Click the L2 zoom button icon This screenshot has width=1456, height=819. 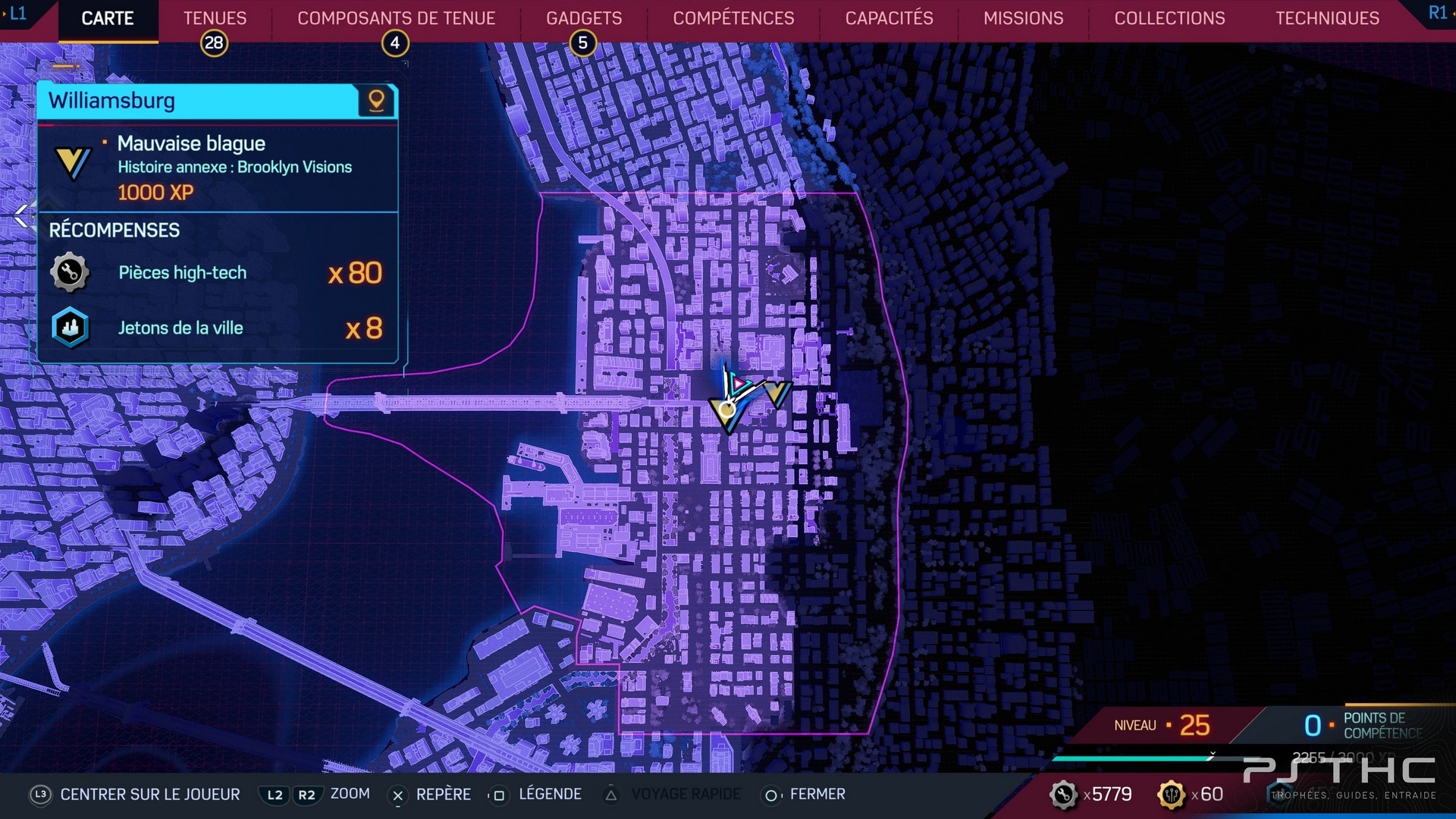(275, 795)
